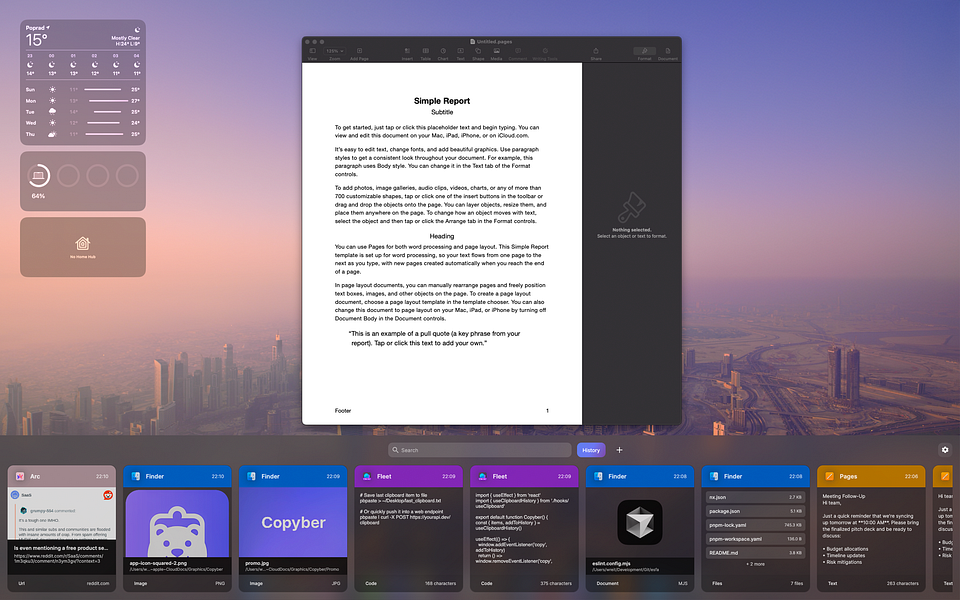Screen dimensions: 960x600
Task: Open the 125% zoom dropdown in Pages
Action: pyautogui.click(x=335, y=51)
